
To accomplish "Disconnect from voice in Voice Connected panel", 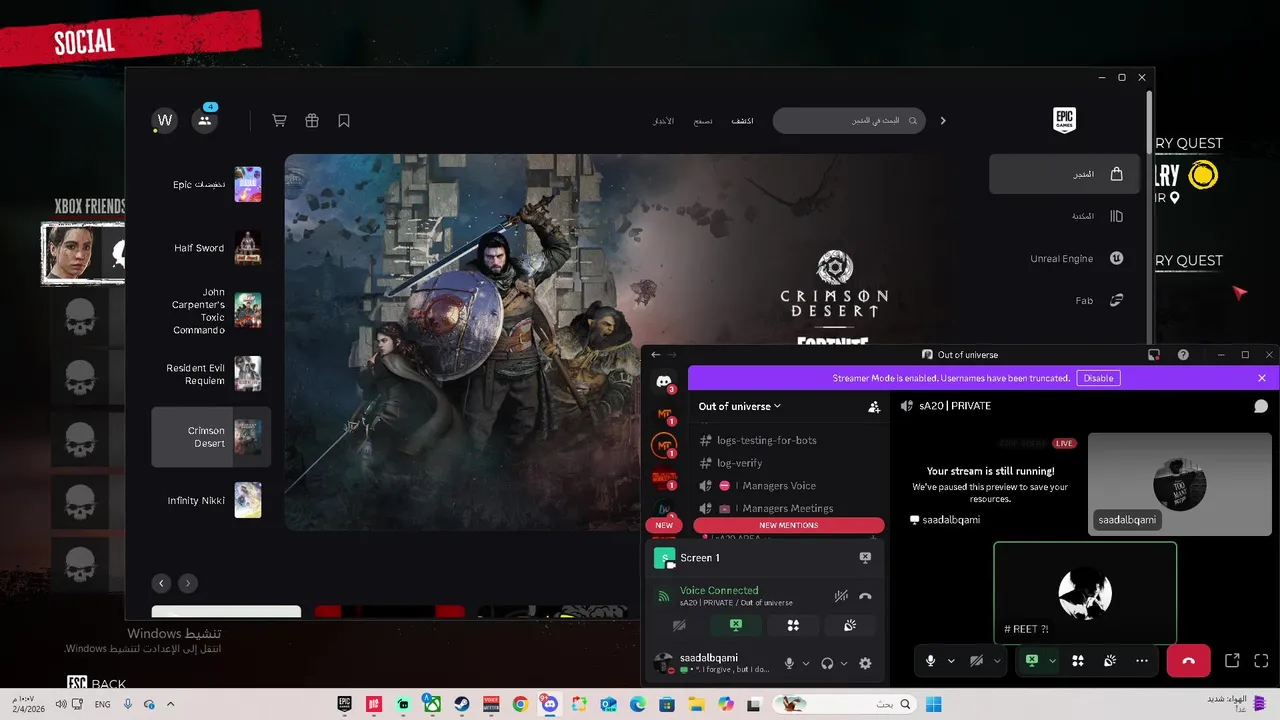I will tap(866, 596).
